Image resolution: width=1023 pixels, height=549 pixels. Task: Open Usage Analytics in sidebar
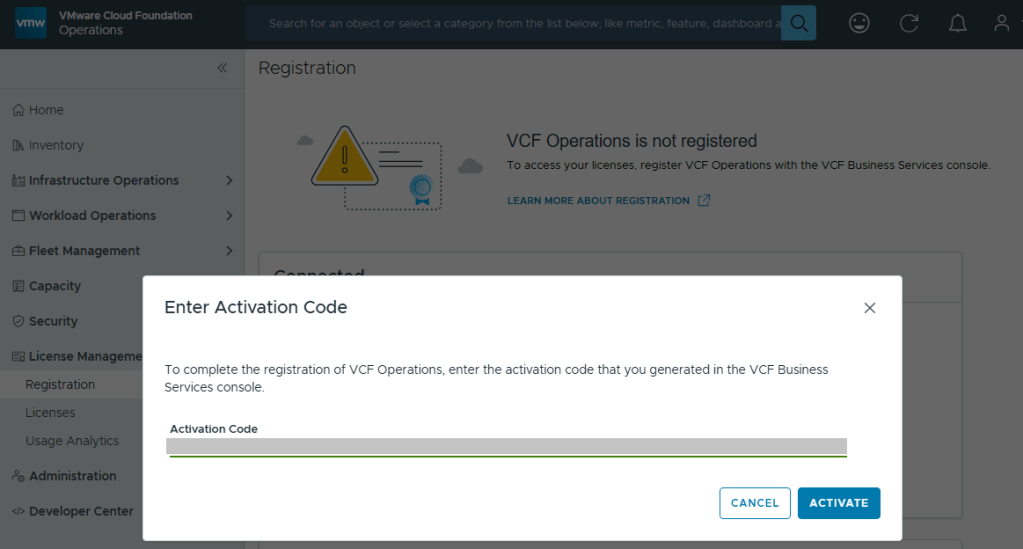[72, 441]
